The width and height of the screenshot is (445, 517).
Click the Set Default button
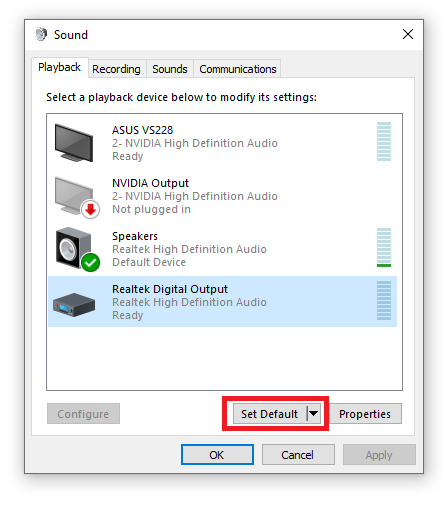[x=270, y=414]
